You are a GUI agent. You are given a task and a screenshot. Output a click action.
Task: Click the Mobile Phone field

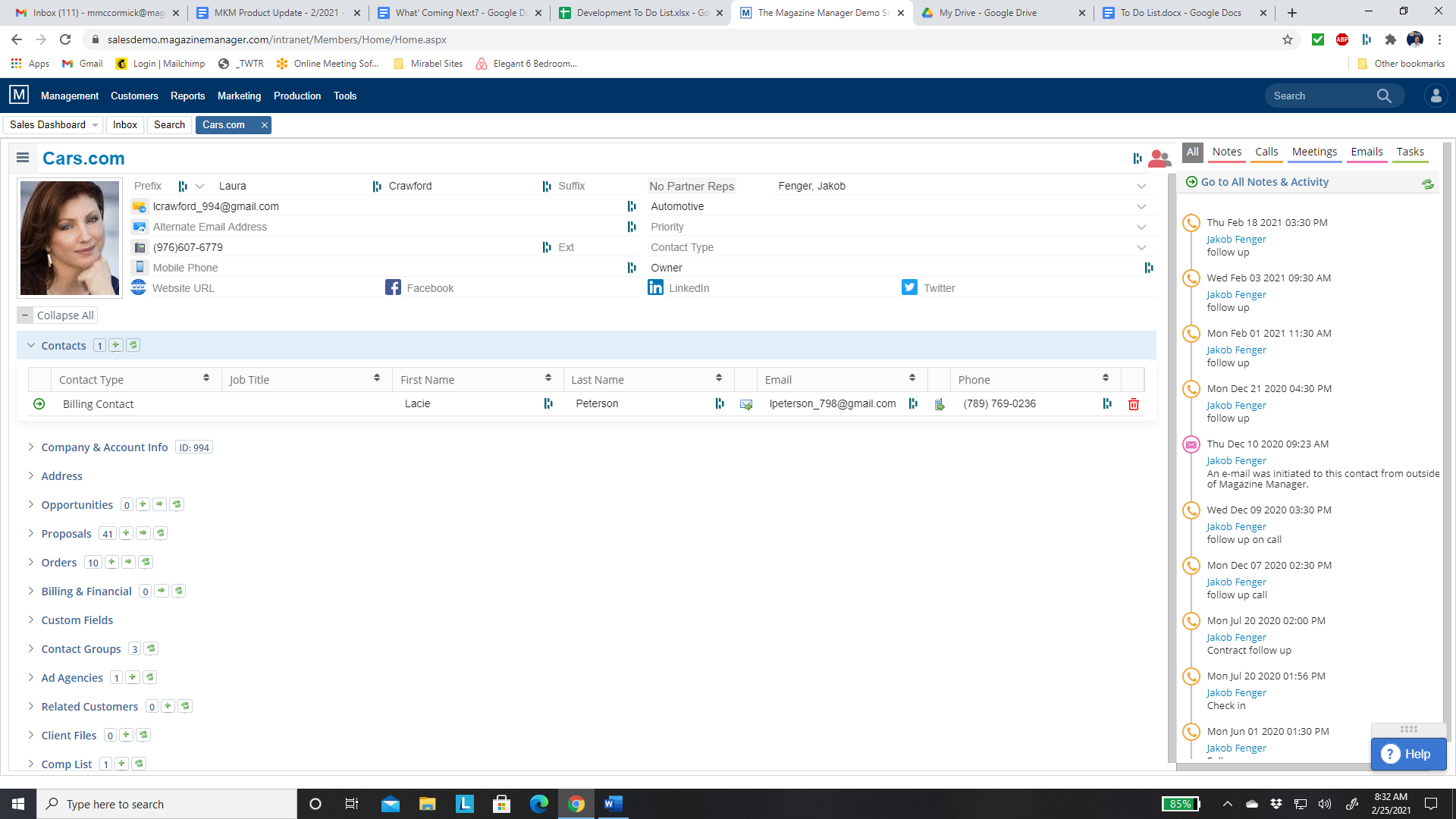pyautogui.click(x=387, y=268)
